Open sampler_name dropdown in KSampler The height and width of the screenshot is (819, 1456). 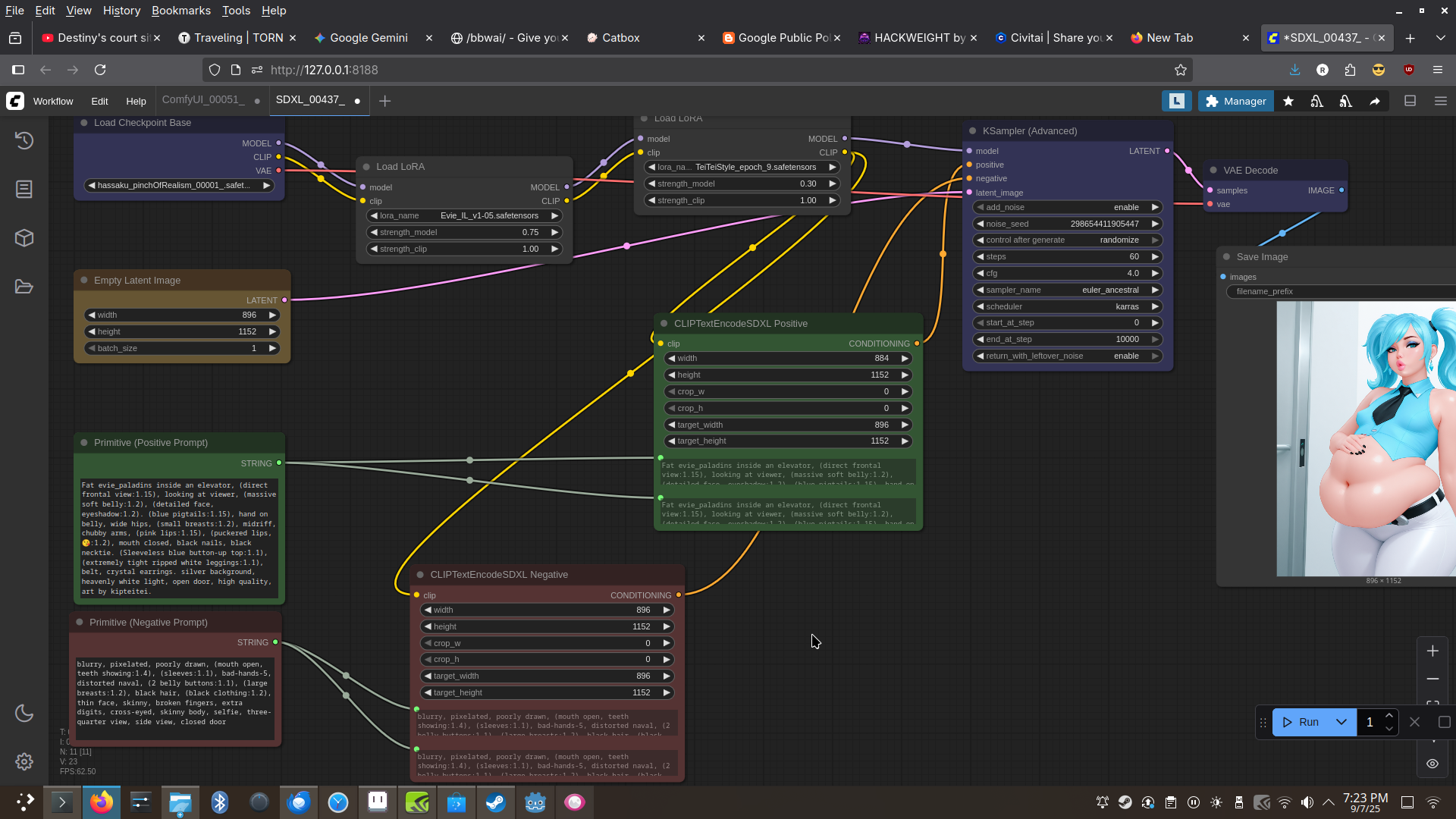click(x=1067, y=290)
